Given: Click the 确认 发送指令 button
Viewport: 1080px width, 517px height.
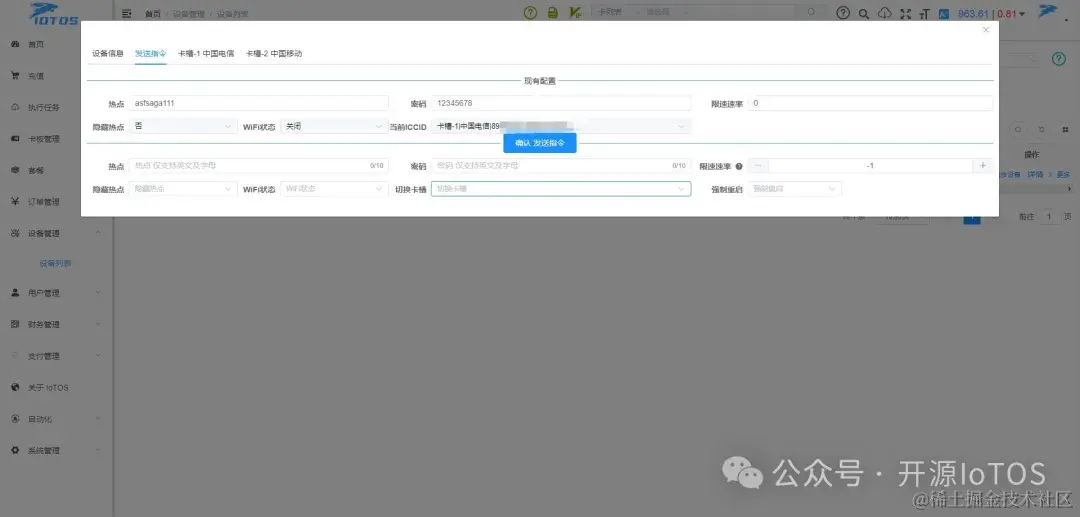Looking at the screenshot, I should [x=540, y=143].
